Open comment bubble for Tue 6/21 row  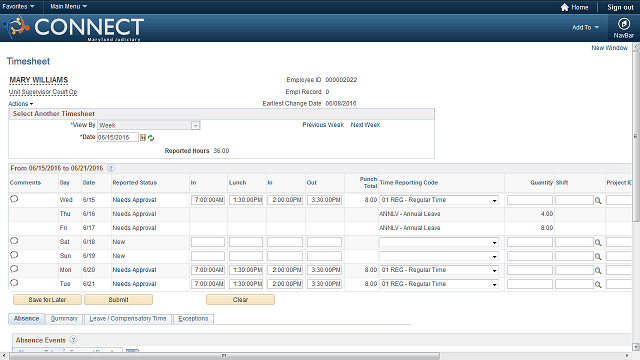(x=14, y=283)
